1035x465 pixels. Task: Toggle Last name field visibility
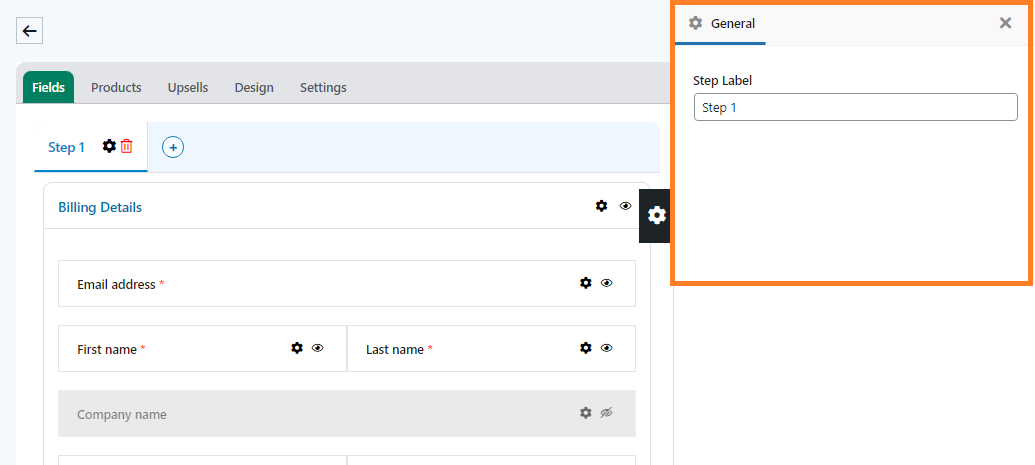[607, 347]
